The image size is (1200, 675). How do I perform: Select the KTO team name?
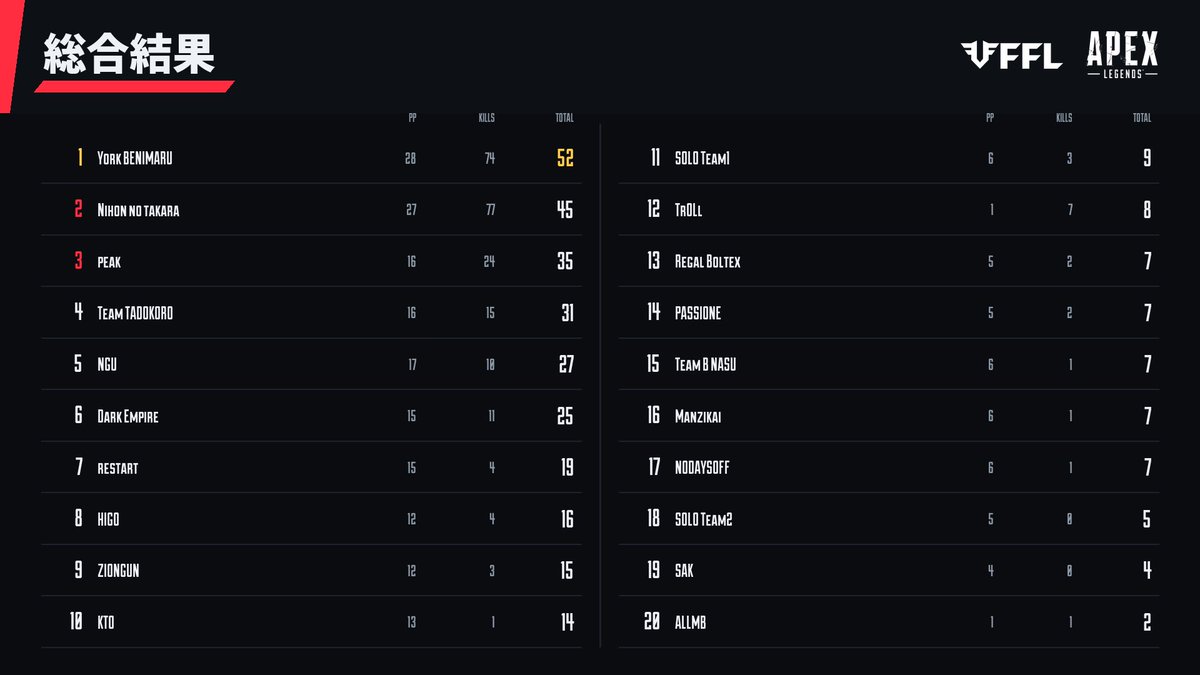[x=106, y=623]
